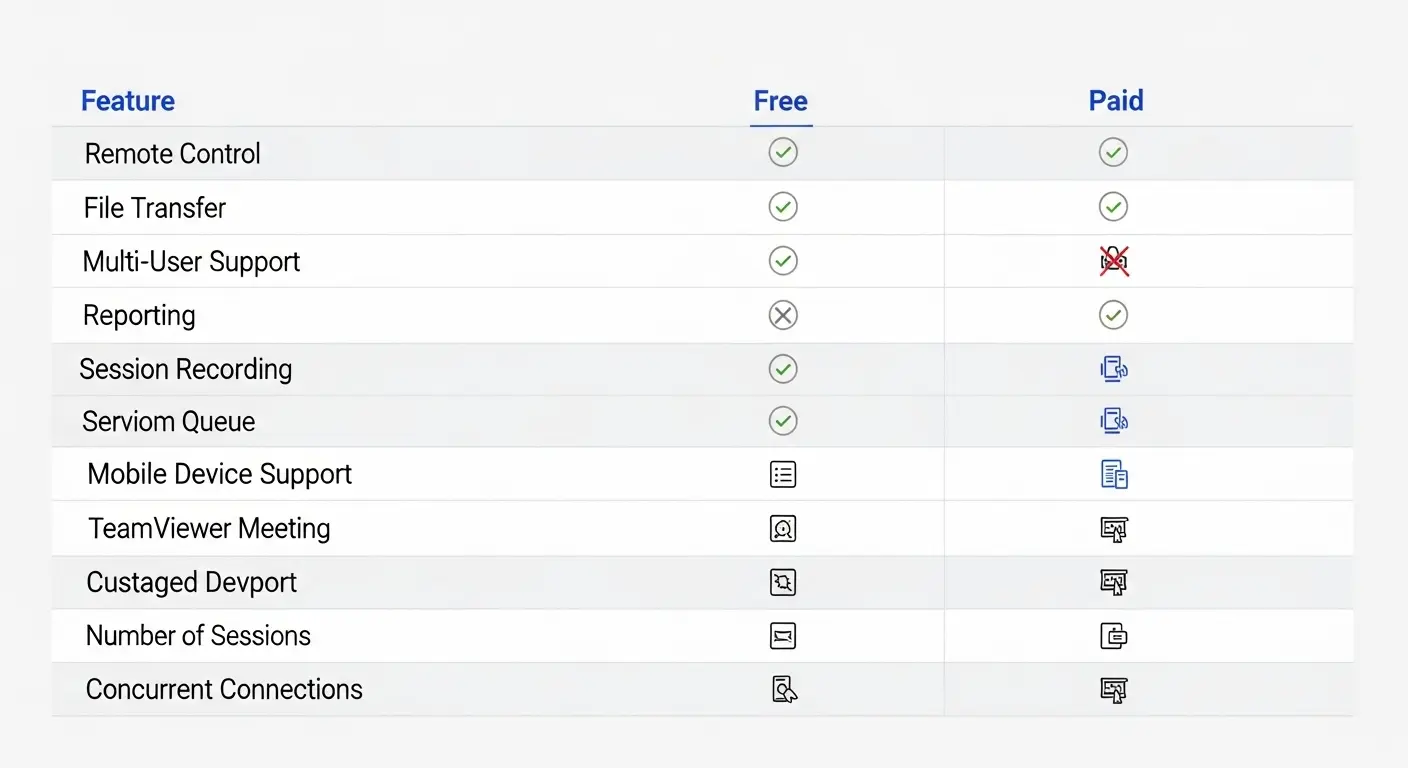Click the Number of Sessions Paid icon
Image resolution: width=1408 pixels, height=768 pixels.
[1114, 635]
